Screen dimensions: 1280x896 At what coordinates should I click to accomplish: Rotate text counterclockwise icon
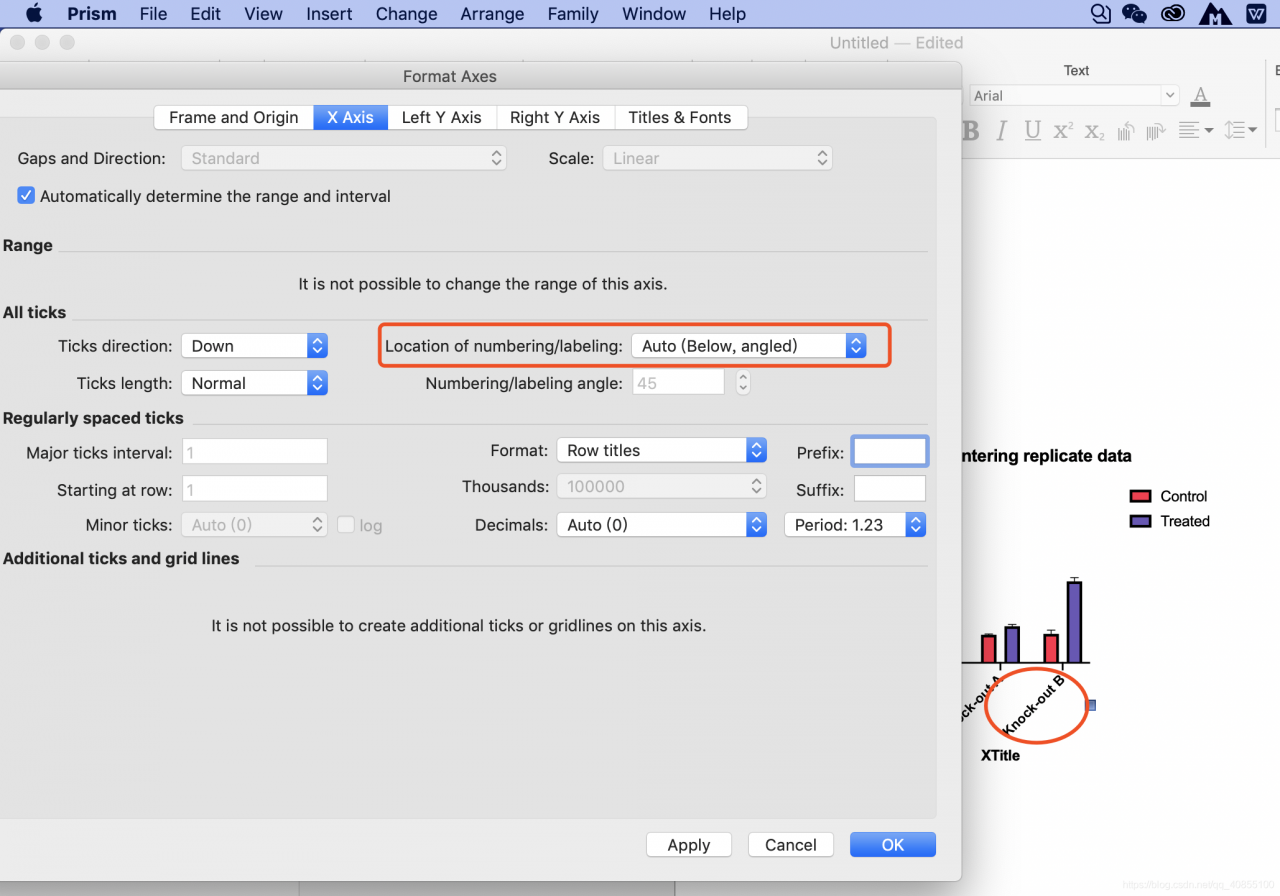1126,131
